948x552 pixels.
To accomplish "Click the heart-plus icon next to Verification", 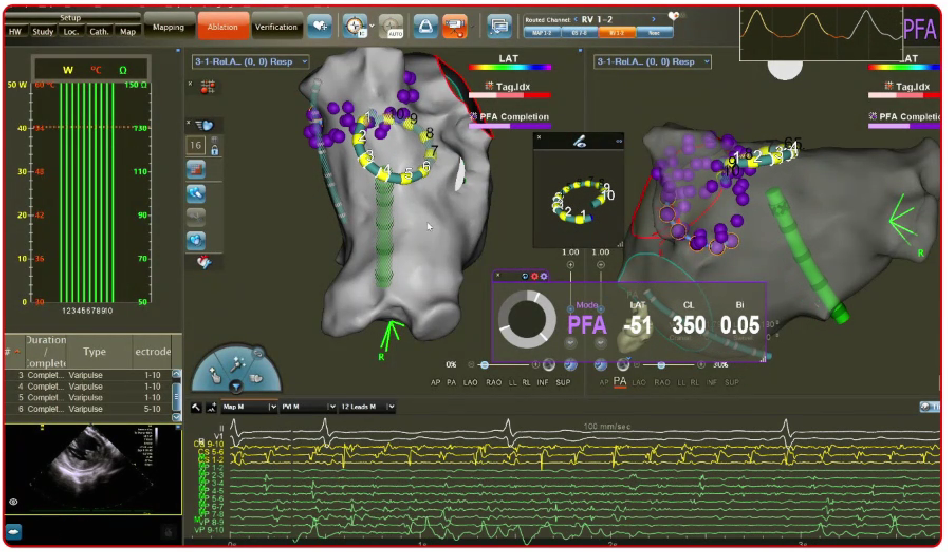I will pyautogui.click(x=320, y=26).
